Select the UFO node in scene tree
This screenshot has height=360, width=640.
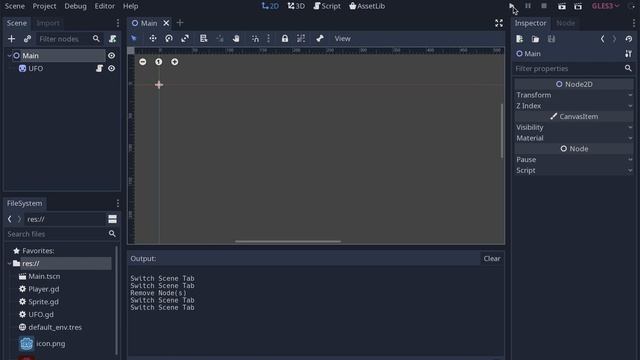[36, 69]
